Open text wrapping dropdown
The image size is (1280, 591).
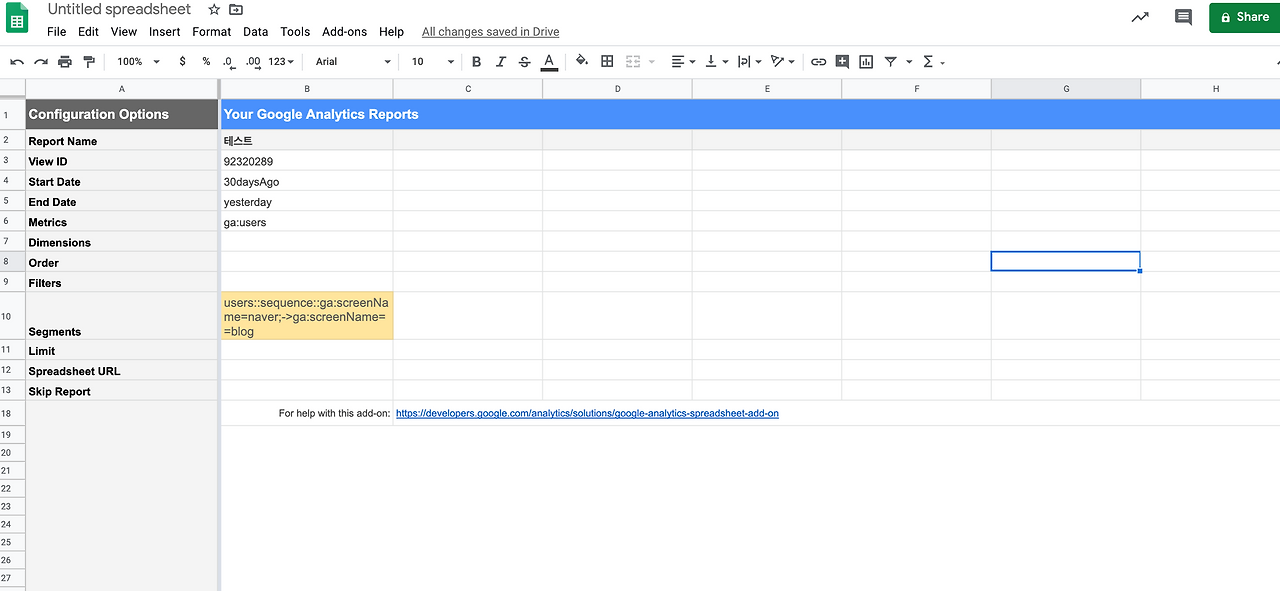pyautogui.click(x=750, y=62)
